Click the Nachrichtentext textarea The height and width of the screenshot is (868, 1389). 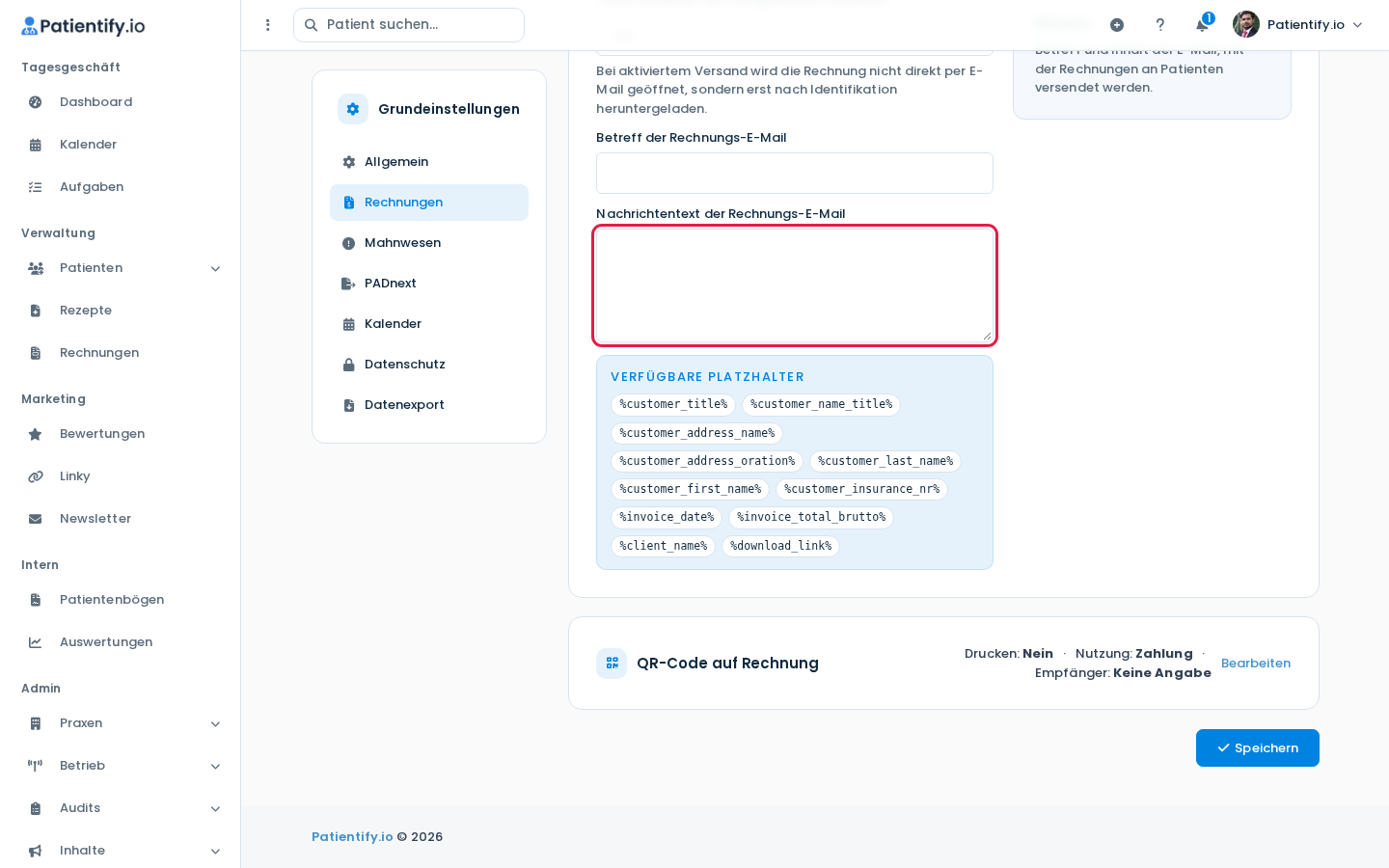click(x=795, y=285)
